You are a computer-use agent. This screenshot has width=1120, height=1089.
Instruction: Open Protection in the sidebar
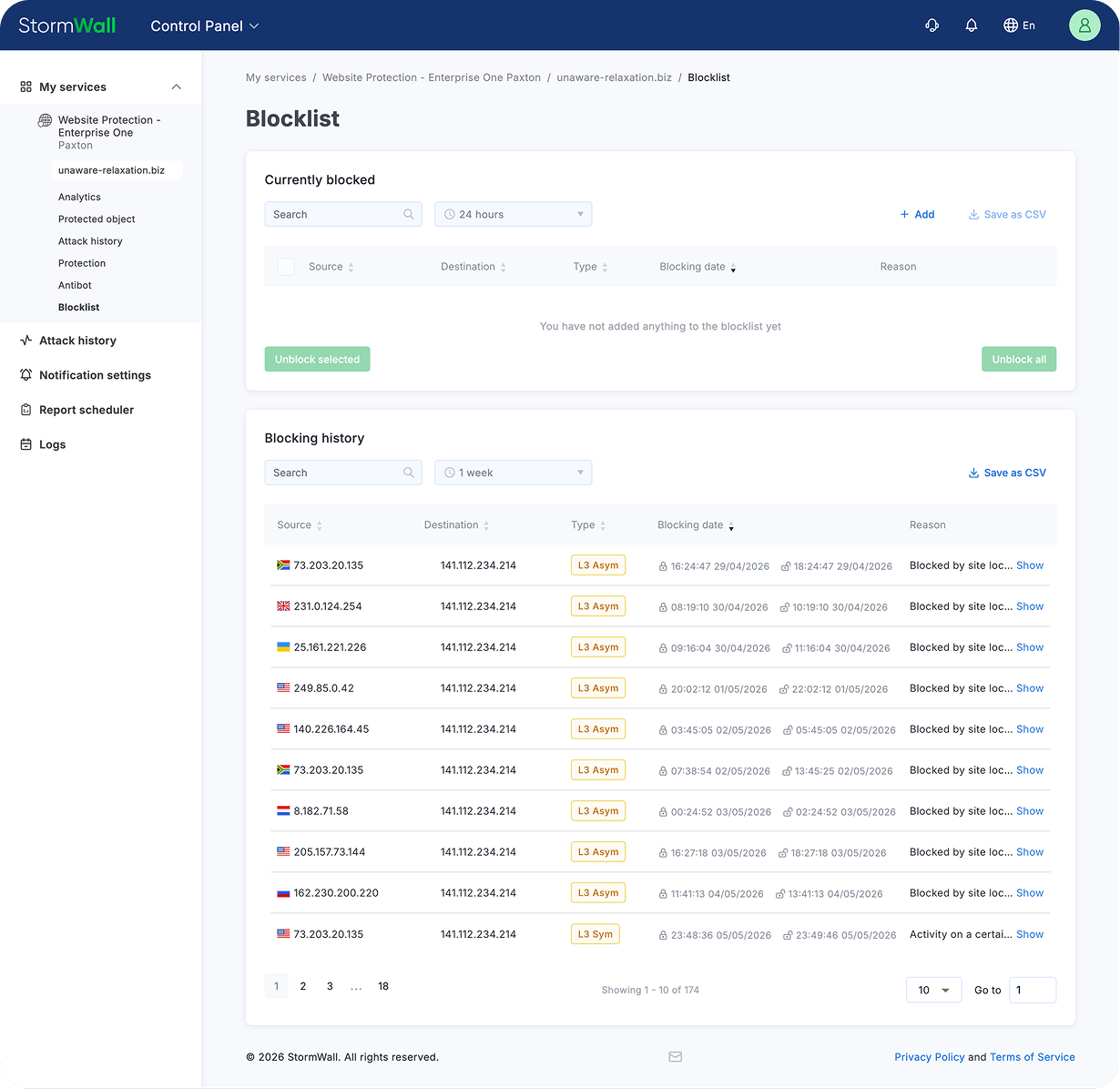click(x=82, y=263)
